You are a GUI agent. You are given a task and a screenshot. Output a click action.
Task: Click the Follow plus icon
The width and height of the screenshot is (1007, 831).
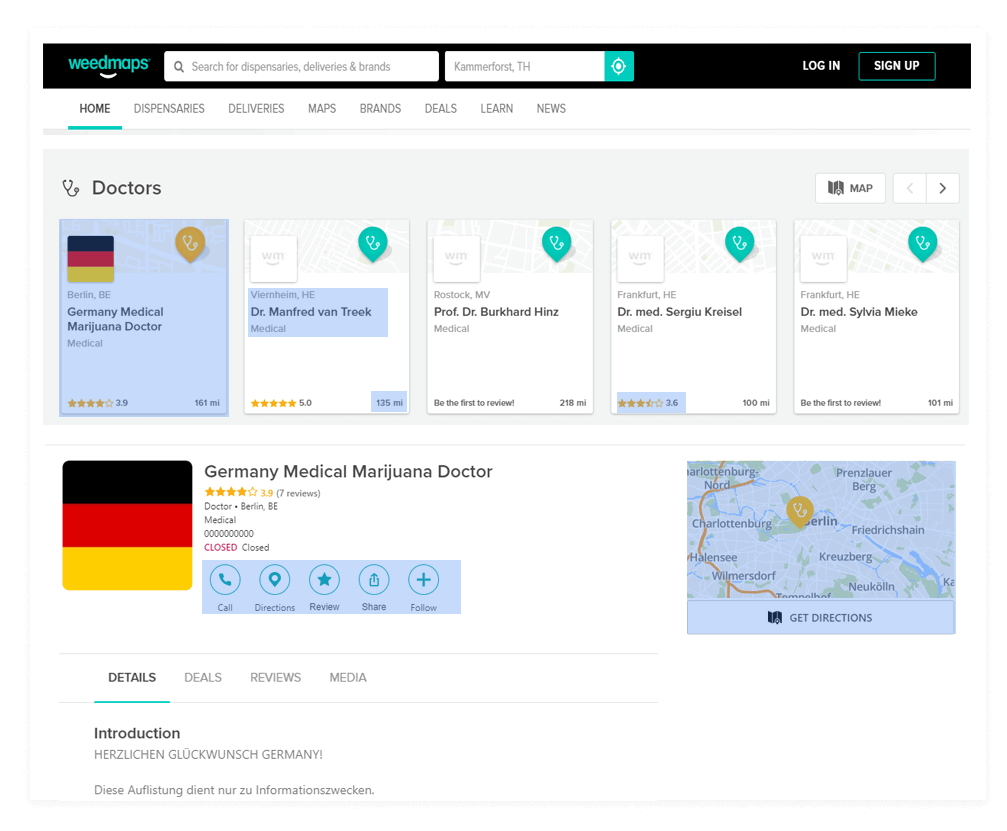click(x=423, y=580)
